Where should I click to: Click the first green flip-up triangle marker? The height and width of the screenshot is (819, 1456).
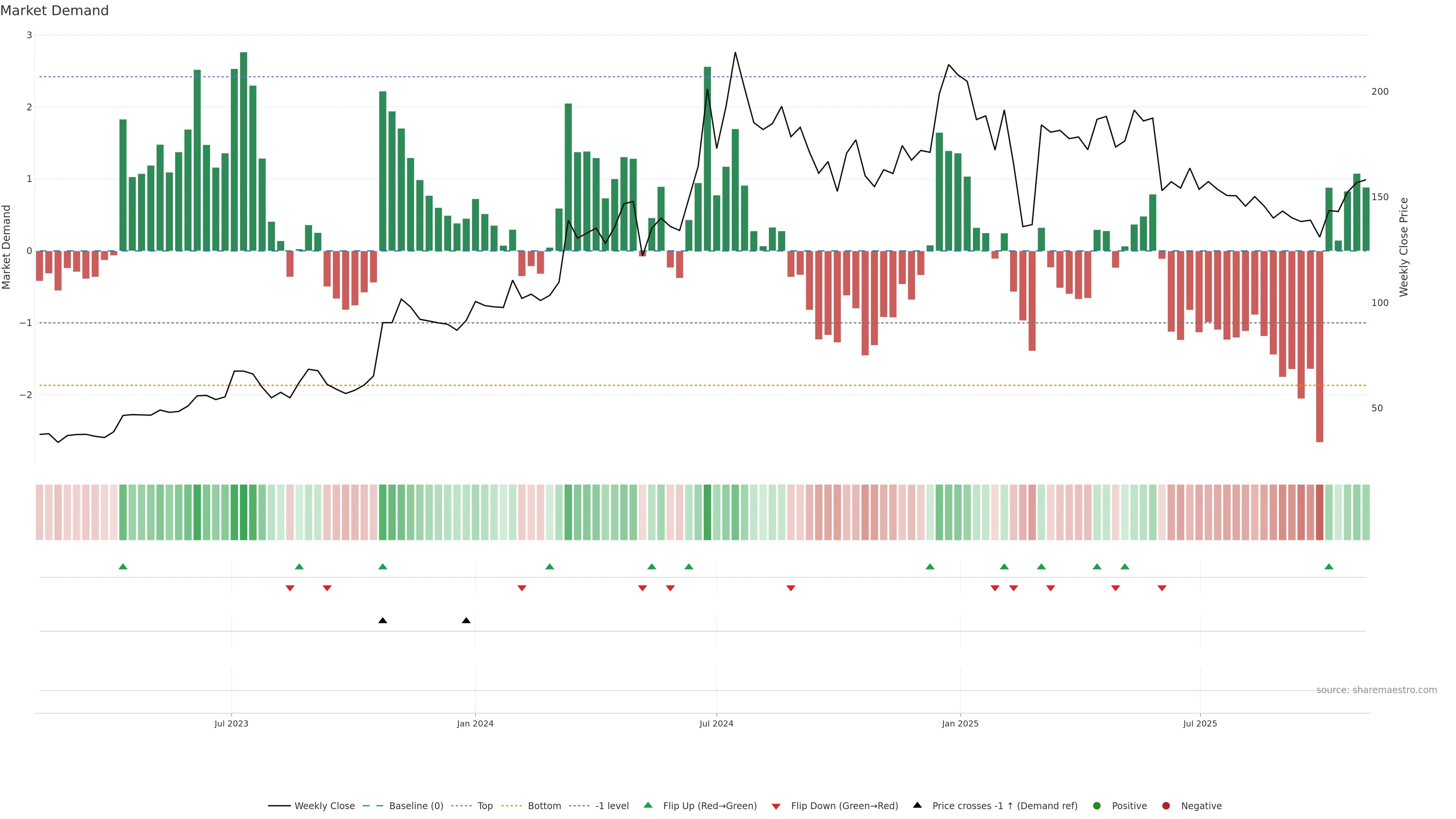[123, 567]
